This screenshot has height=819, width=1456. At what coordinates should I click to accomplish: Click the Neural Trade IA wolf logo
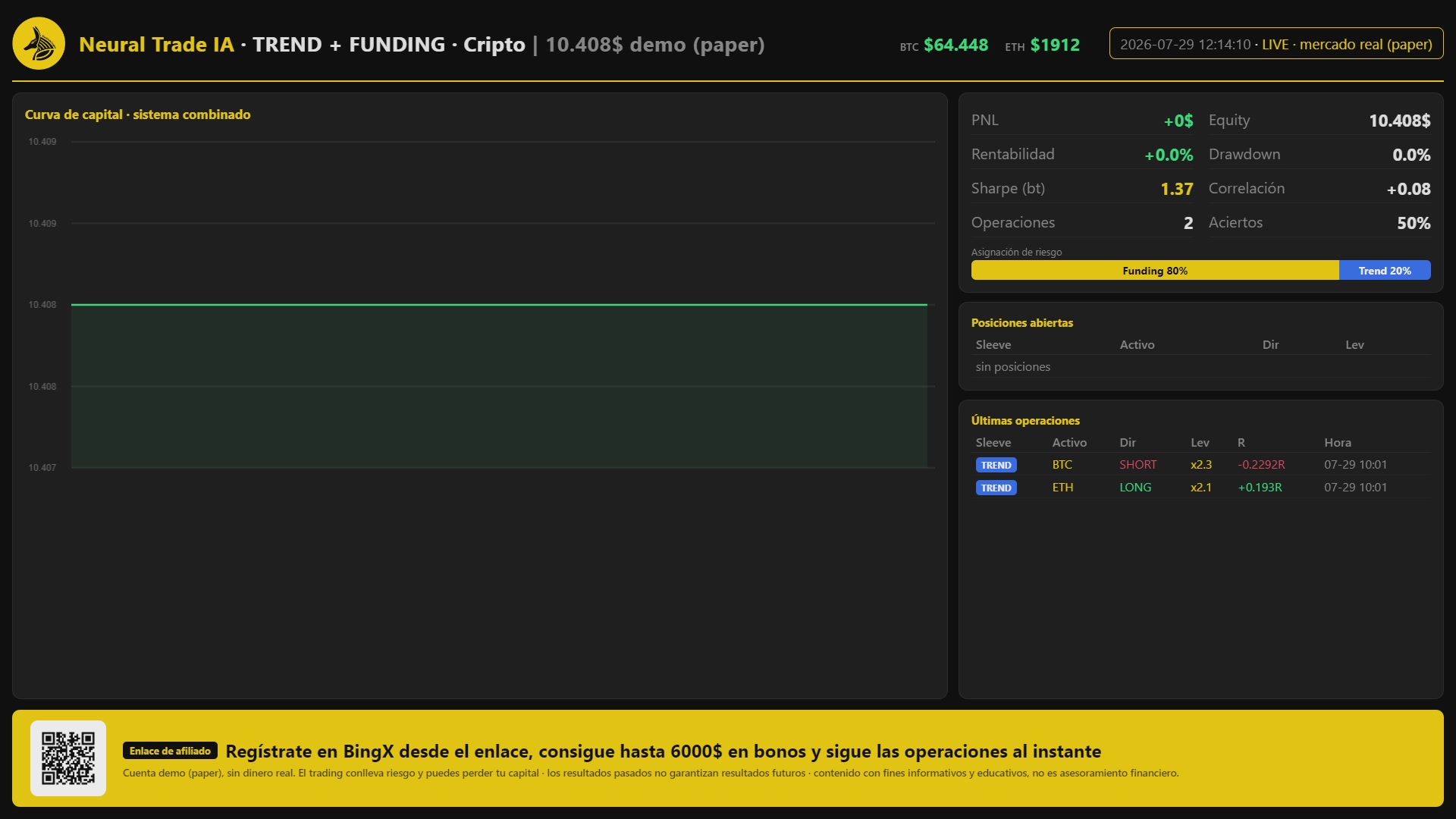coord(39,43)
